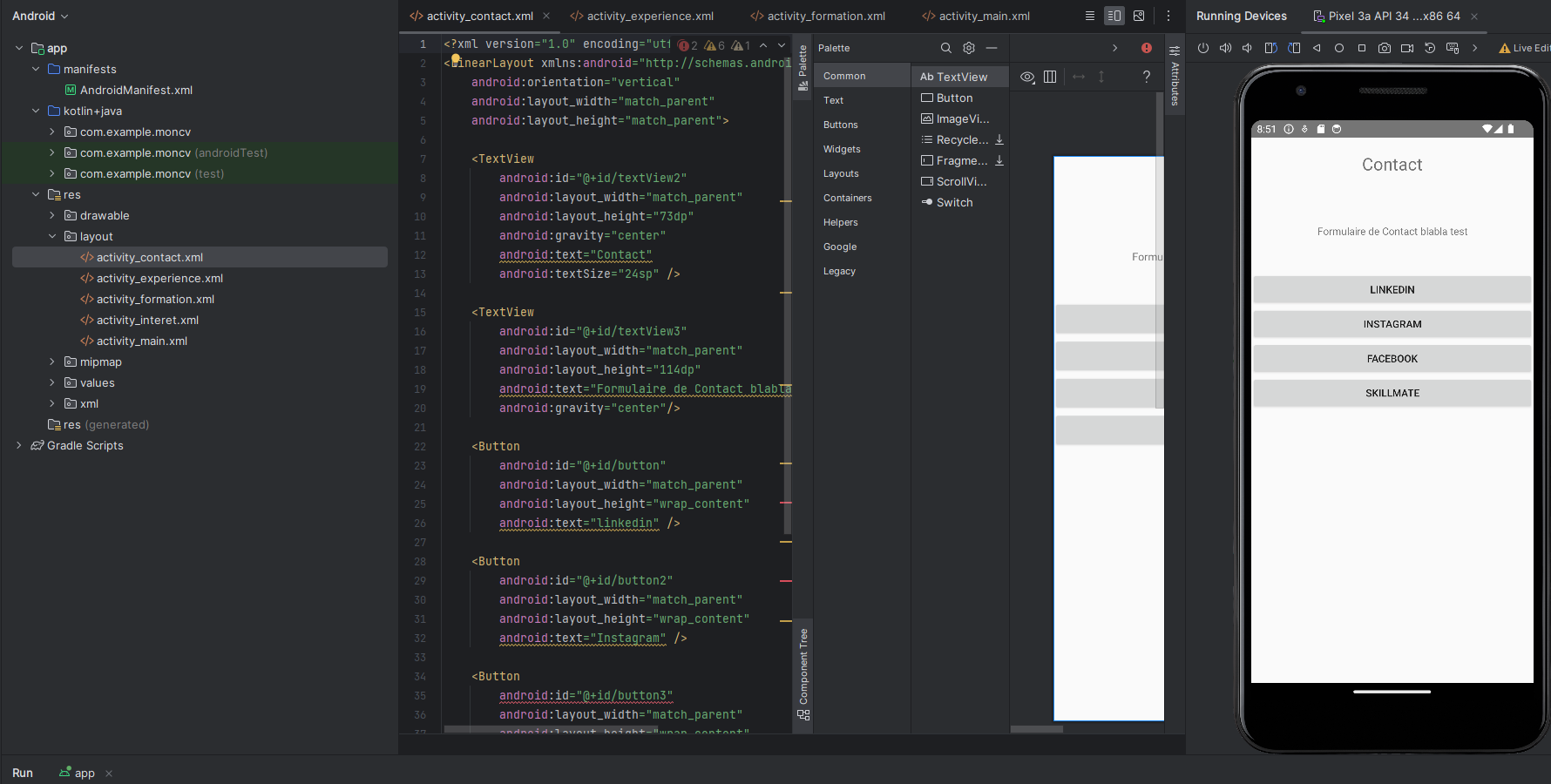Viewport: 1551px width, 784px height.
Task: Expand the Gradle Scripts node
Action: [19, 446]
